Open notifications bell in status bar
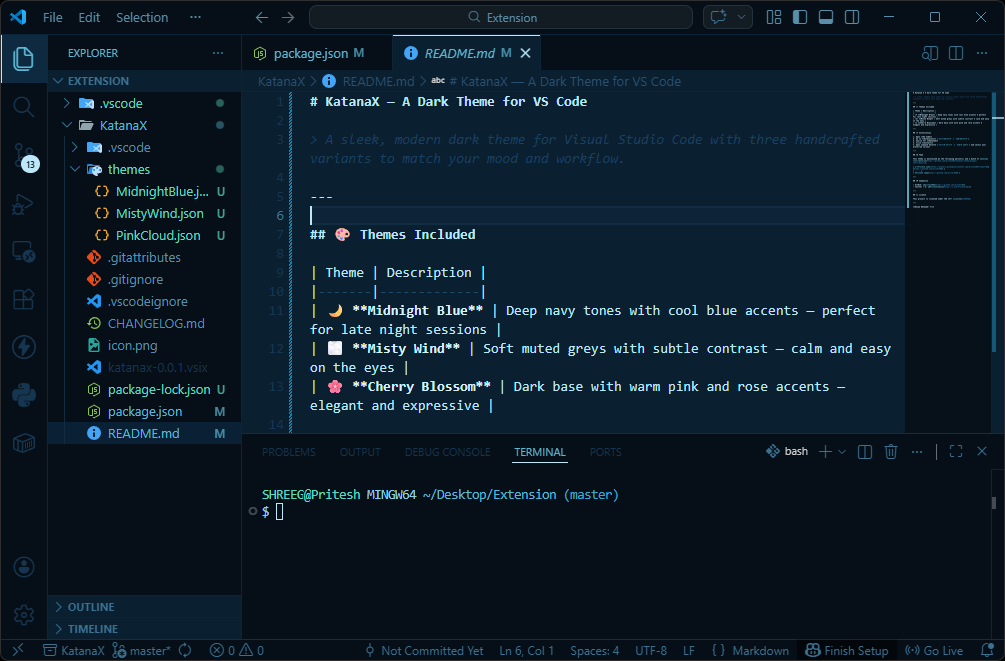Screen dimensions: 1005x661 coord(987,650)
